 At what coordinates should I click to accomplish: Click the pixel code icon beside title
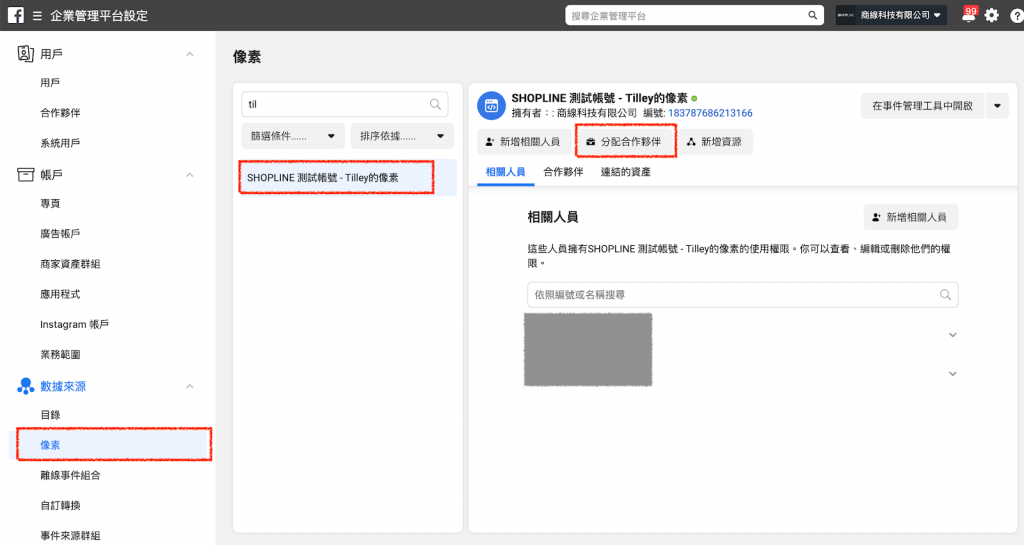(x=491, y=106)
